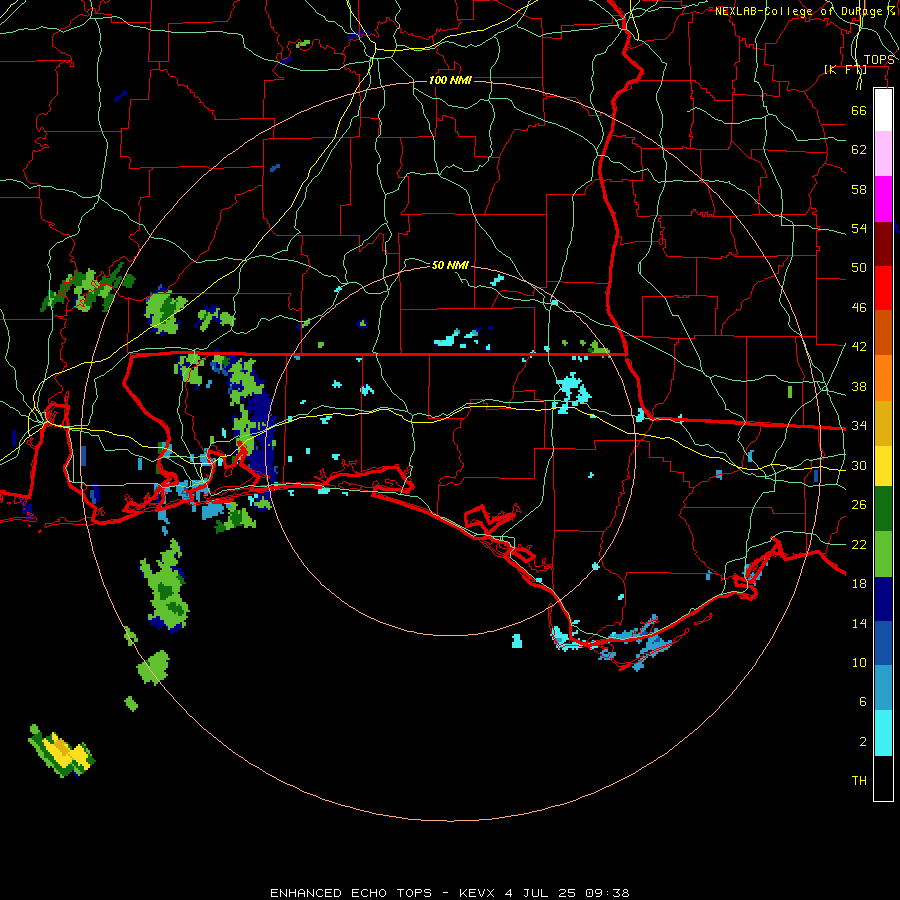Click the legend value '22'
This screenshot has height=900, width=900.
(859, 545)
